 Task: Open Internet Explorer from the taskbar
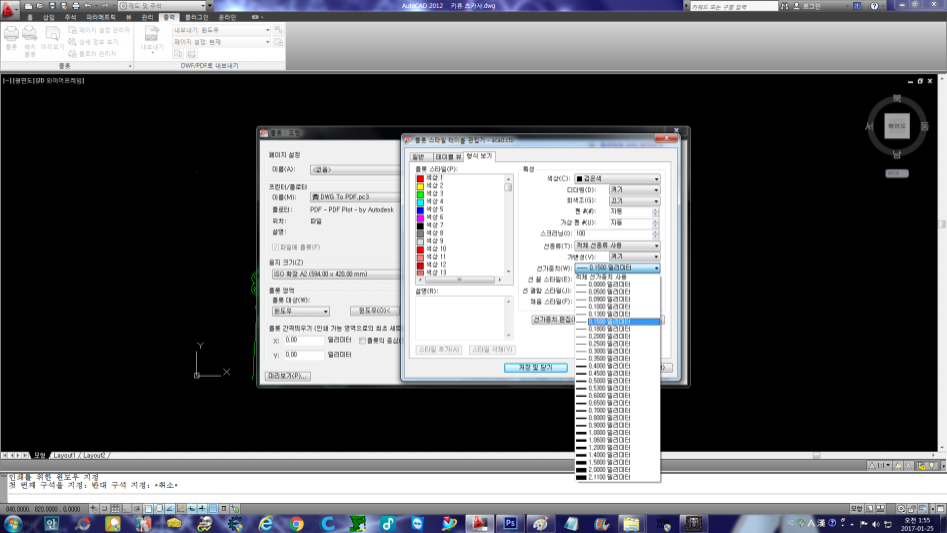265,523
